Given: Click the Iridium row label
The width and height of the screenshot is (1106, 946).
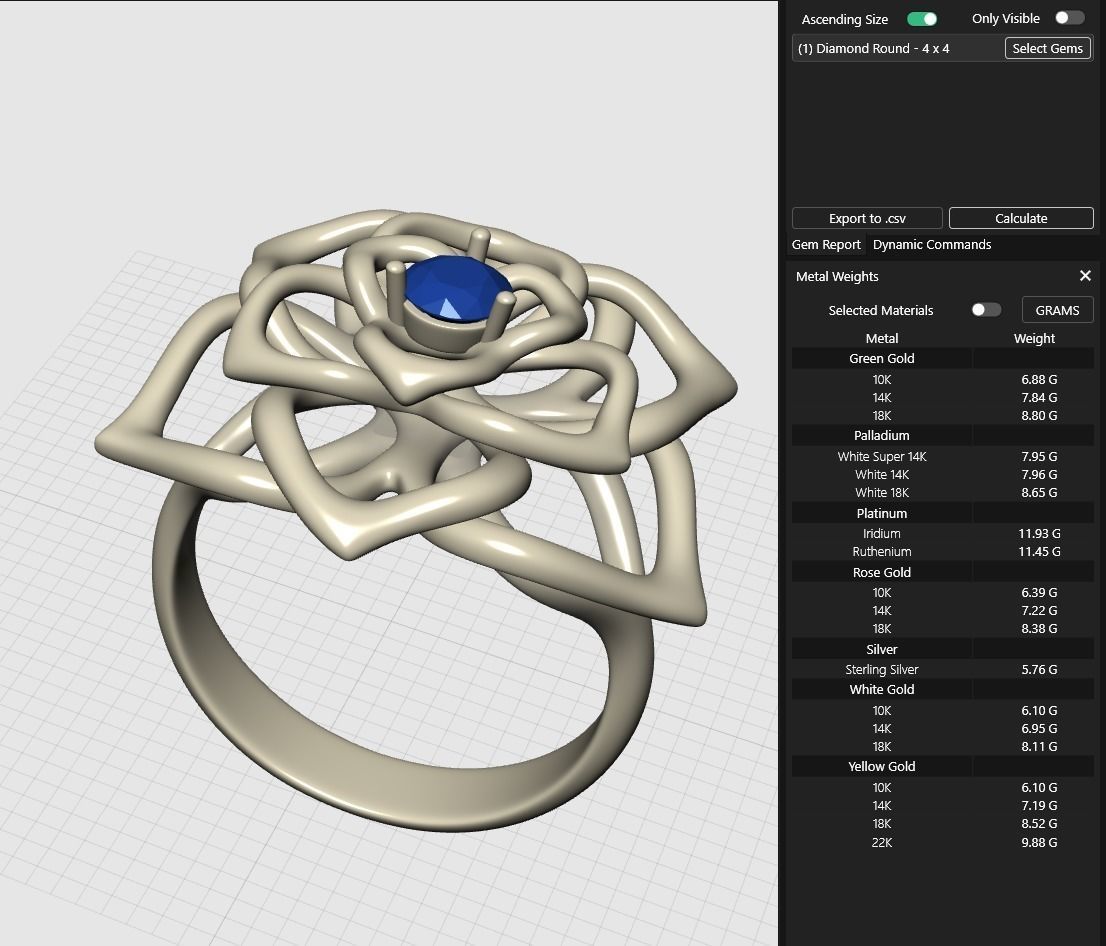Looking at the screenshot, I should coord(882,533).
